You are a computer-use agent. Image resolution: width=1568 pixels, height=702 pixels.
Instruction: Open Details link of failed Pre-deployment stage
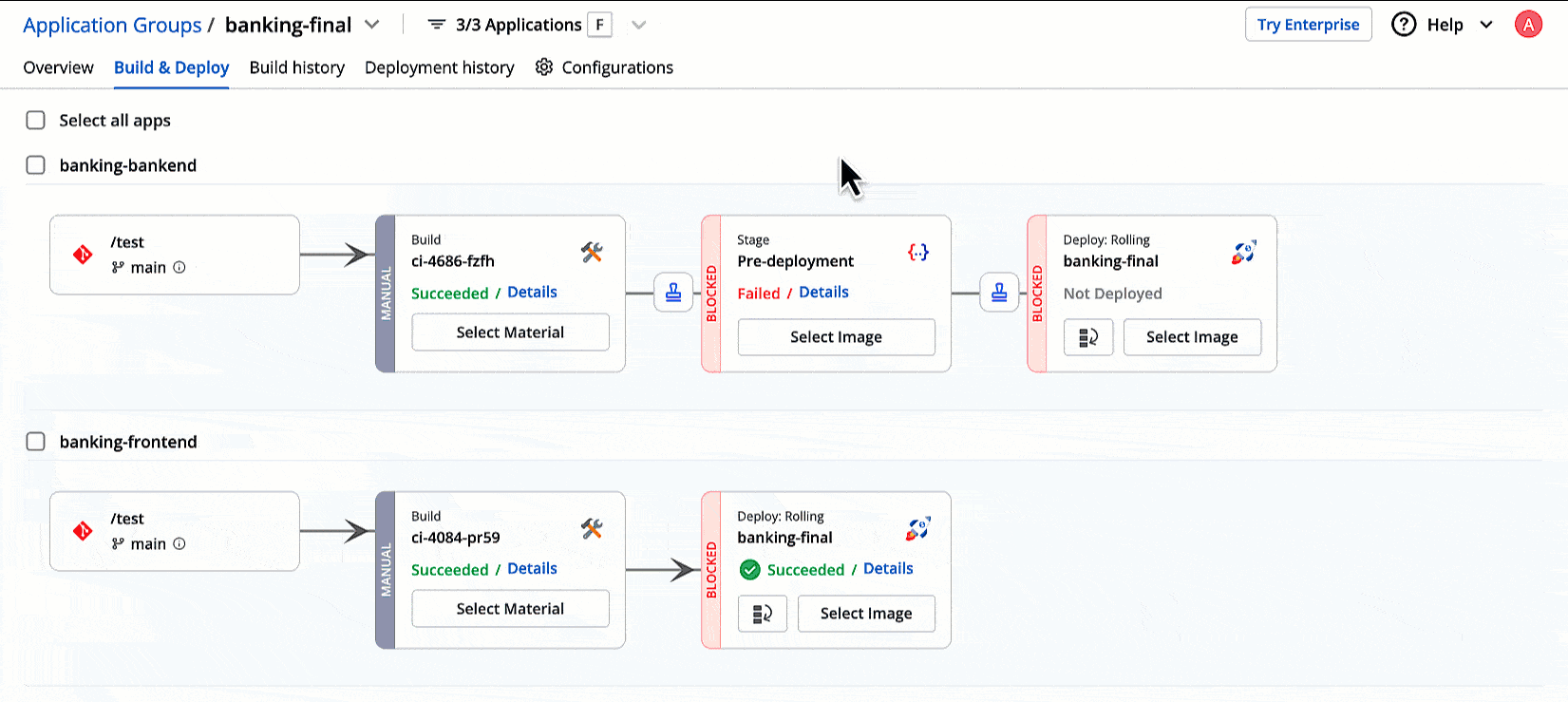coord(823,293)
